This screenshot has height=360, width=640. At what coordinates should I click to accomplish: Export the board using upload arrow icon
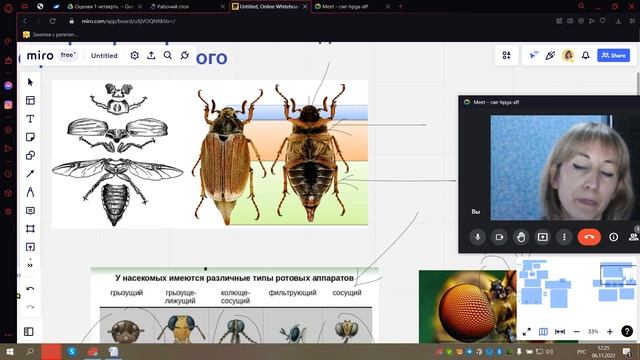(x=151, y=56)
